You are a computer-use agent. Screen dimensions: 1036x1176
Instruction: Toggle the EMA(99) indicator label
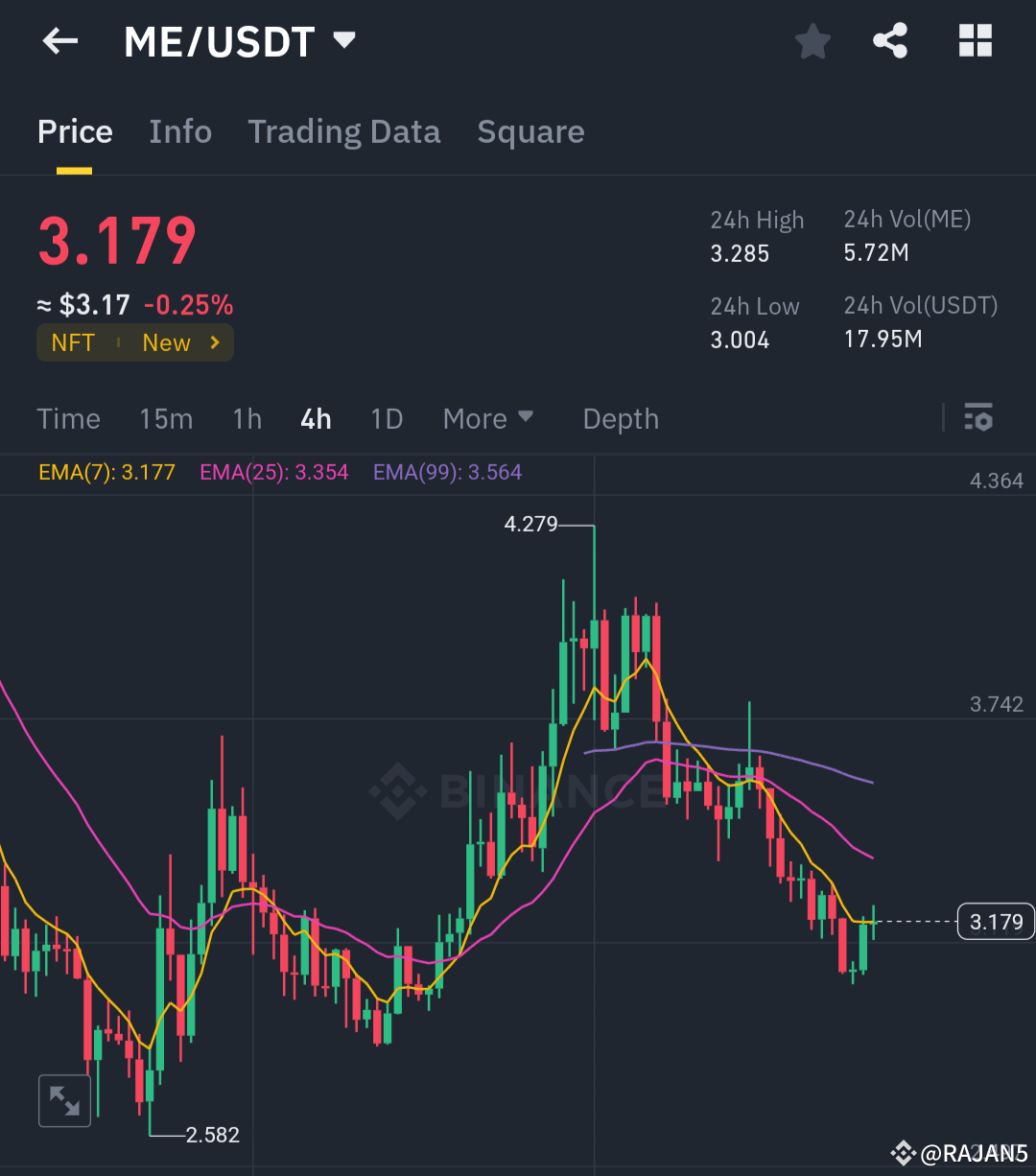447,472
